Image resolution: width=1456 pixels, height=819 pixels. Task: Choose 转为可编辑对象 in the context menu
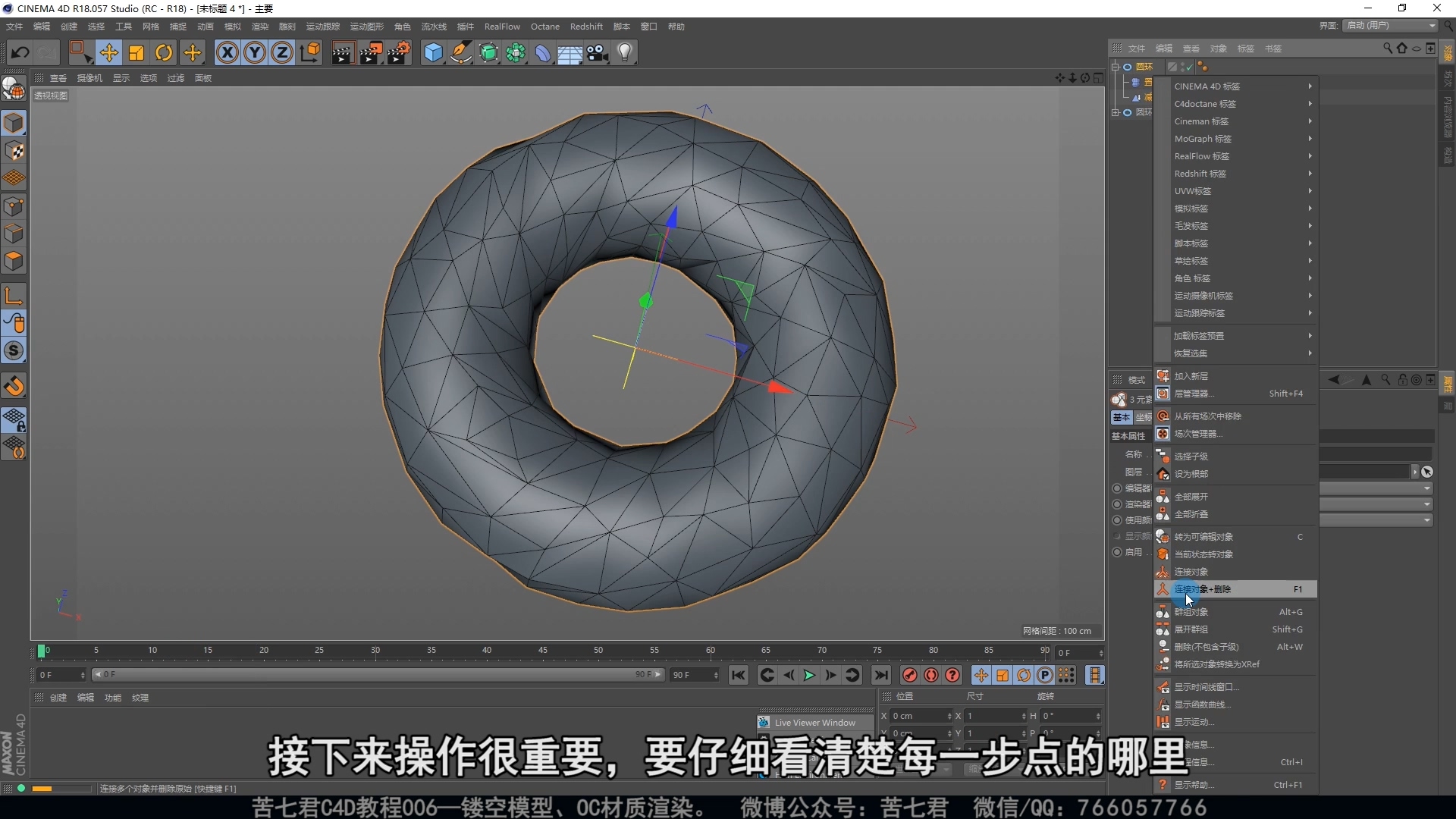click(x=1235, y=537)
